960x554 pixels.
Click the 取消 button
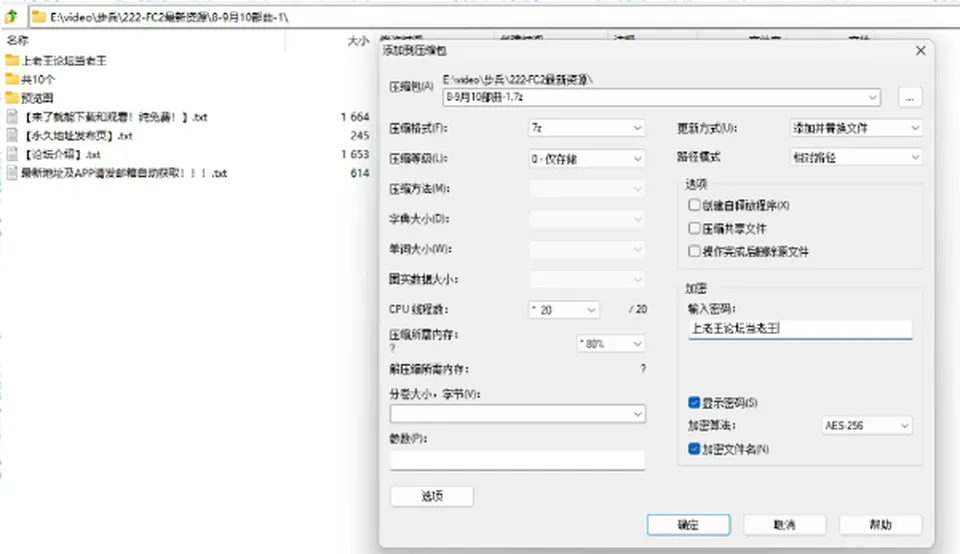[x=784, y=525]
